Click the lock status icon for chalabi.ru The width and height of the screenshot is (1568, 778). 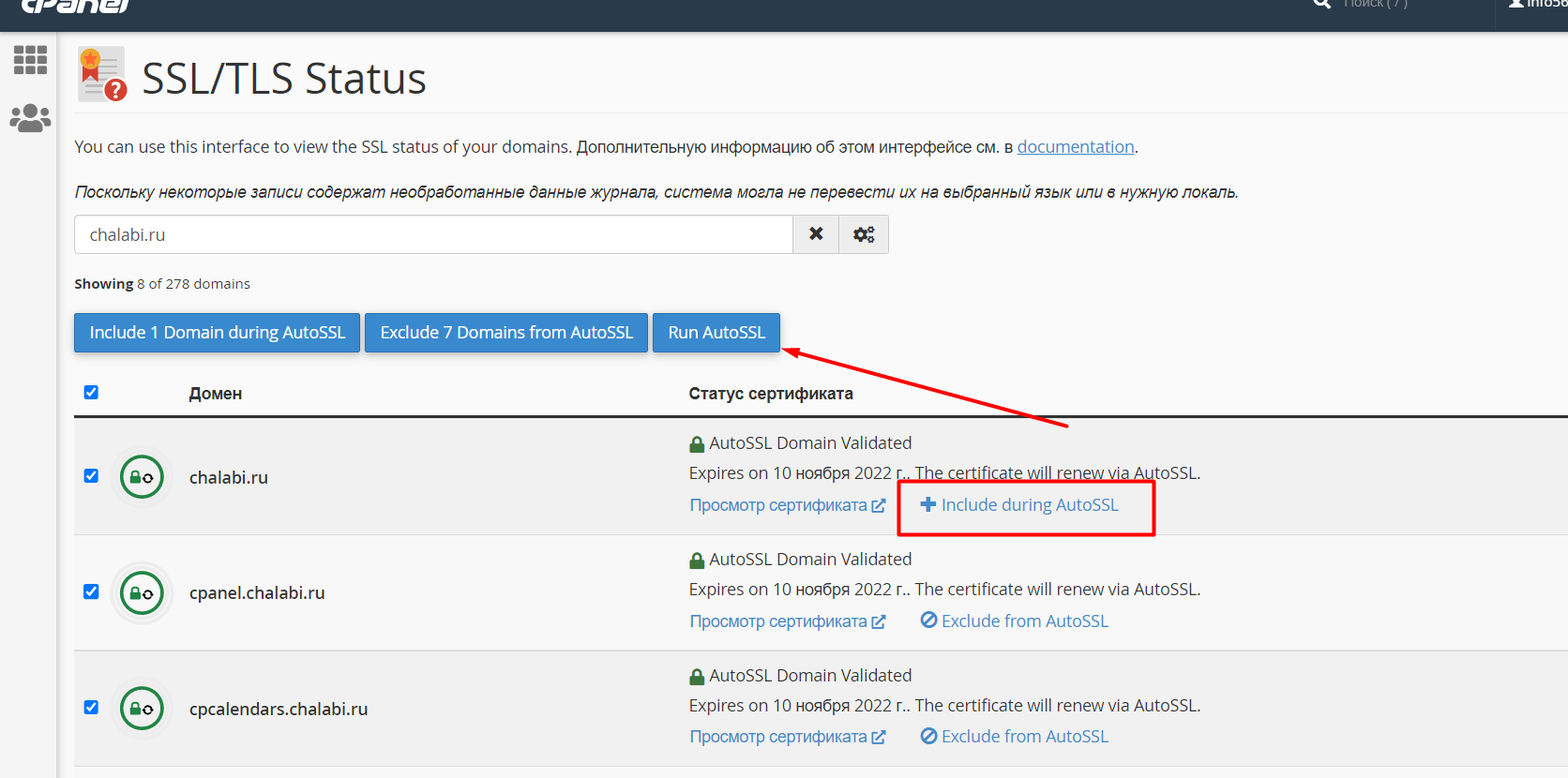[142, 477]
